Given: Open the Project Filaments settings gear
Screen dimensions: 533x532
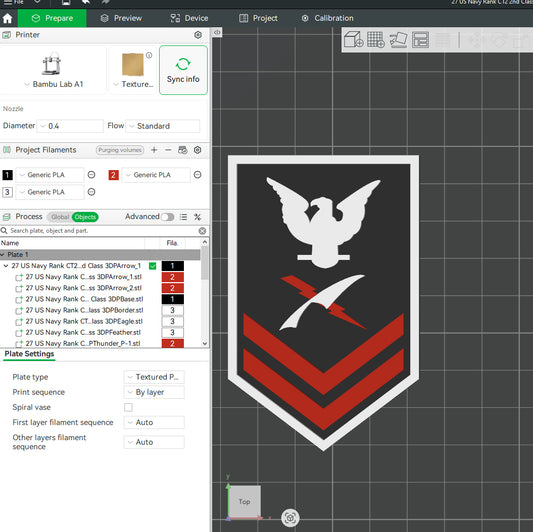Looking at the screenshot, I should pyautogui.click(x=197, y=150).
